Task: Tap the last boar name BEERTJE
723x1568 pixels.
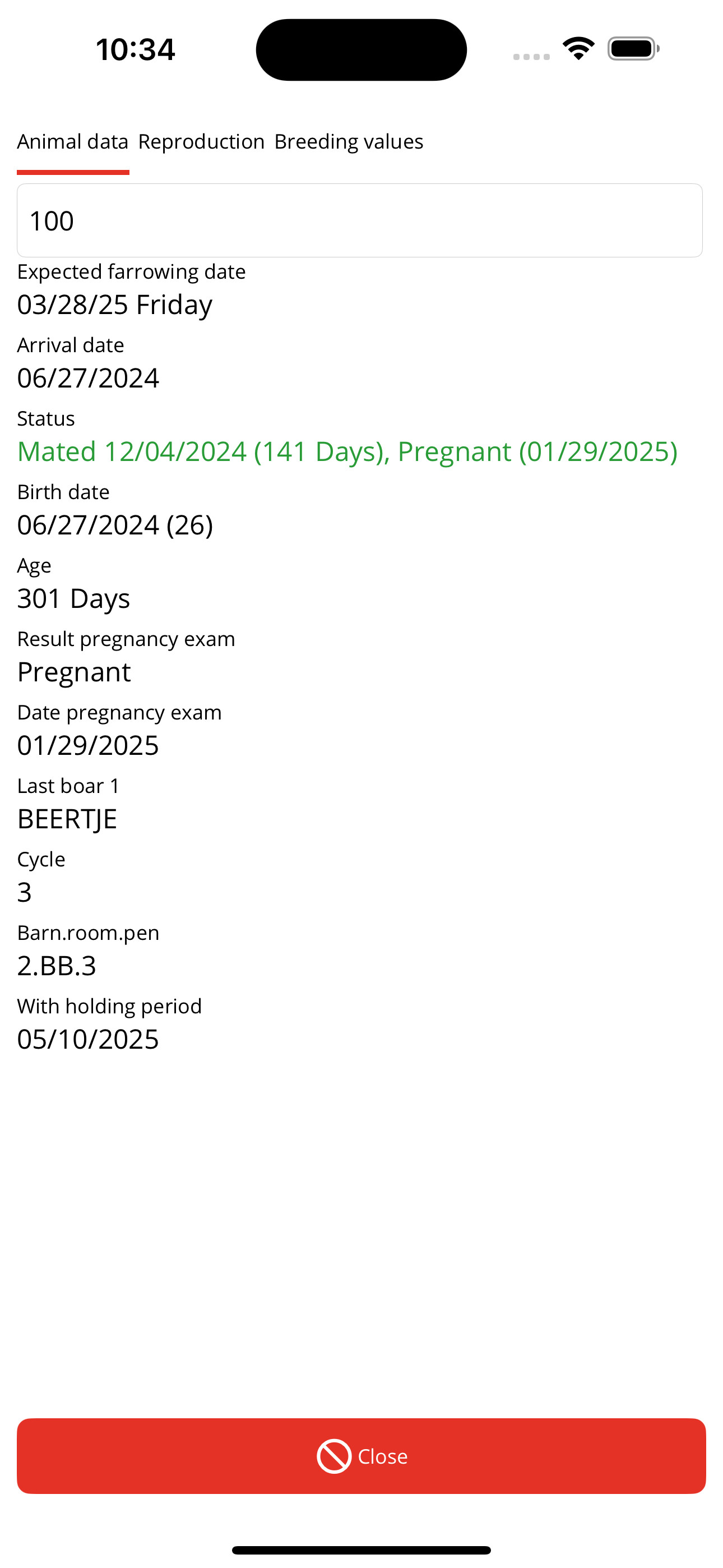Action: (x=67, y=819)
